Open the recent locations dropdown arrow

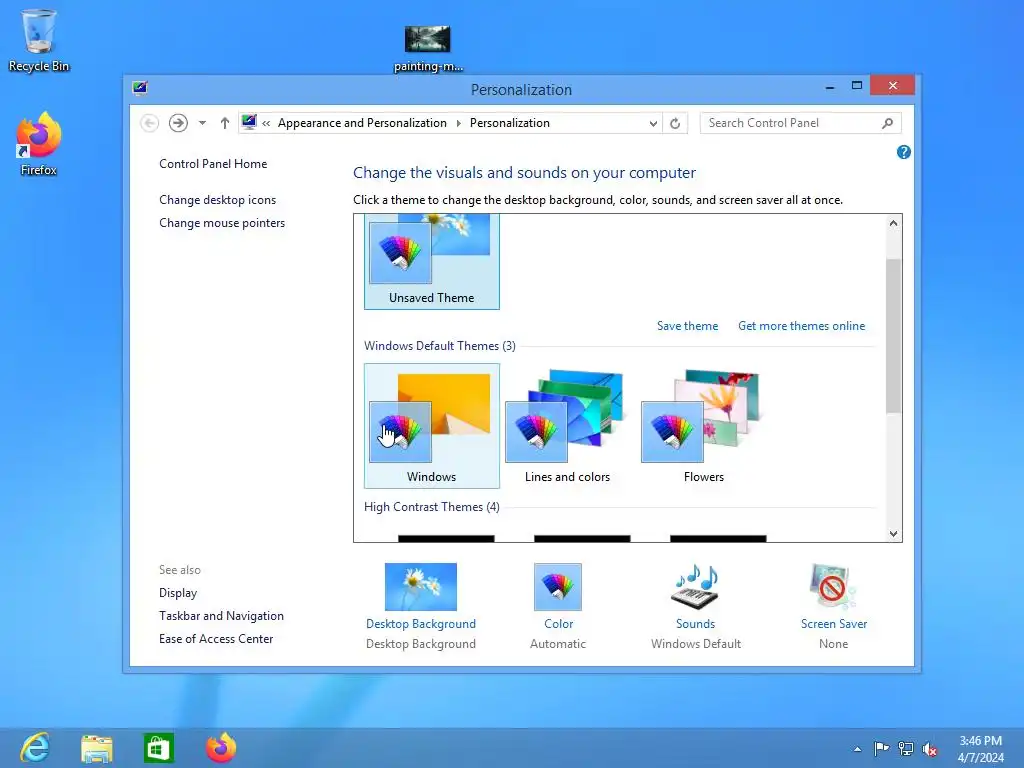(x=202, y=123)
